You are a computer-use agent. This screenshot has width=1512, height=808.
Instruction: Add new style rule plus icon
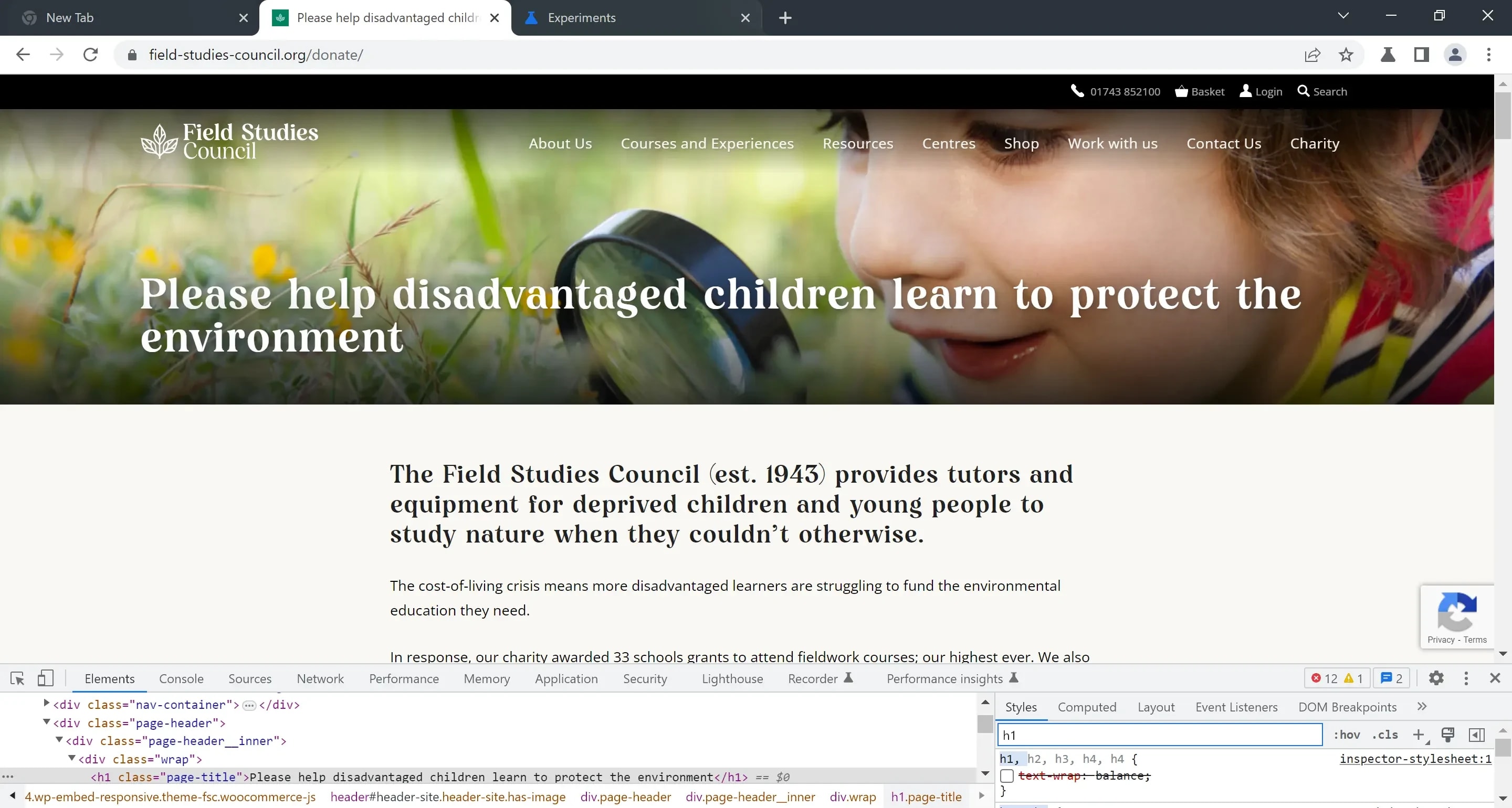point(1418,735)
